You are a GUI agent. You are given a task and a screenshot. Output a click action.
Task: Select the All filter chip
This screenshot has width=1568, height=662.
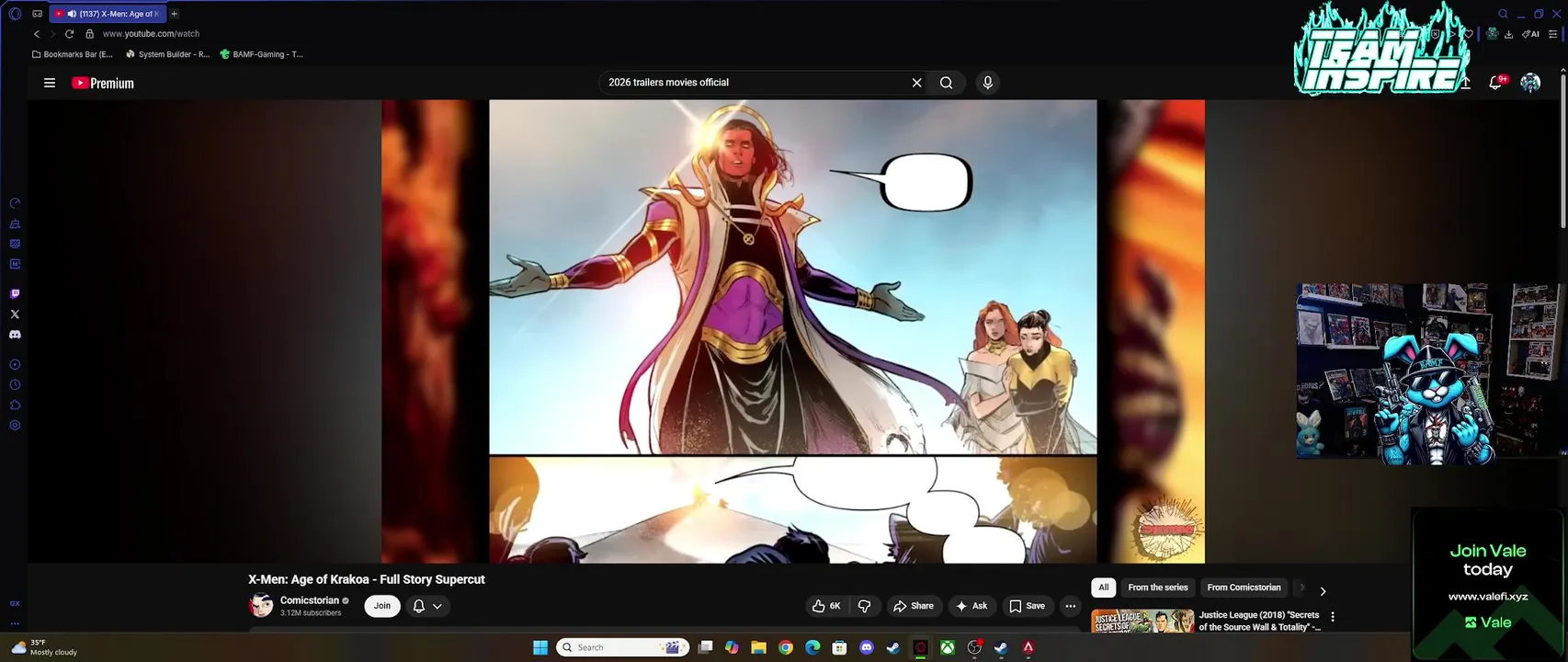(x=1103, y=588)
